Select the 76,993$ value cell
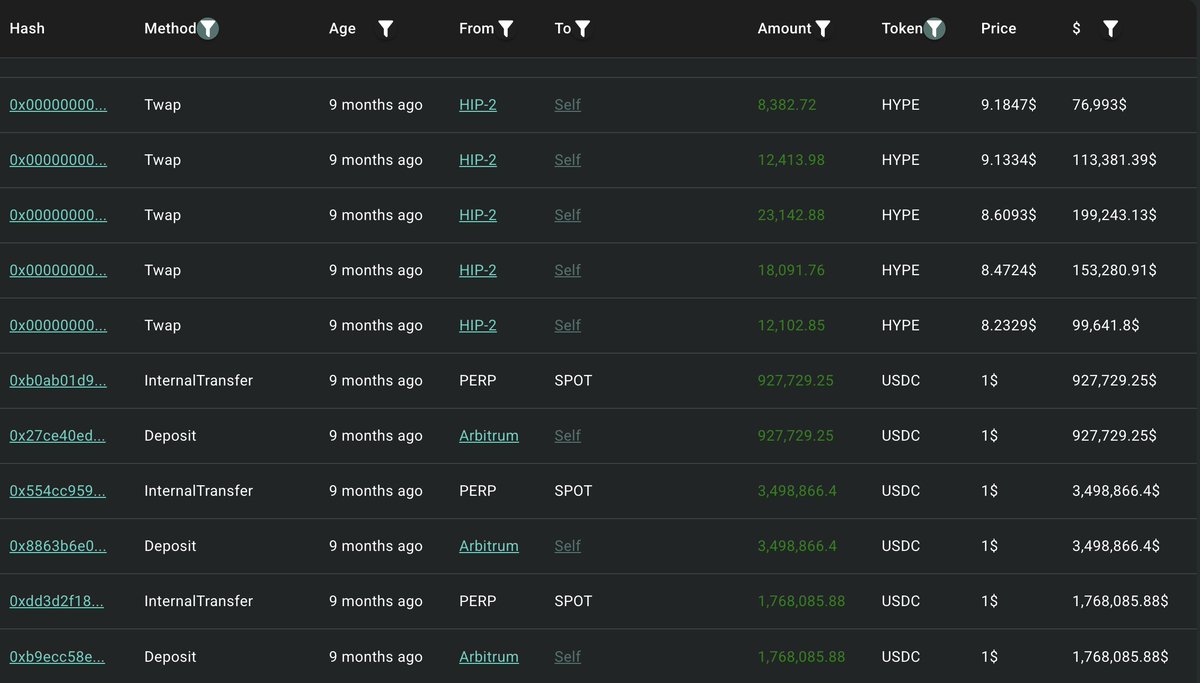The image size is (1200, 683). coord(1099,105)
